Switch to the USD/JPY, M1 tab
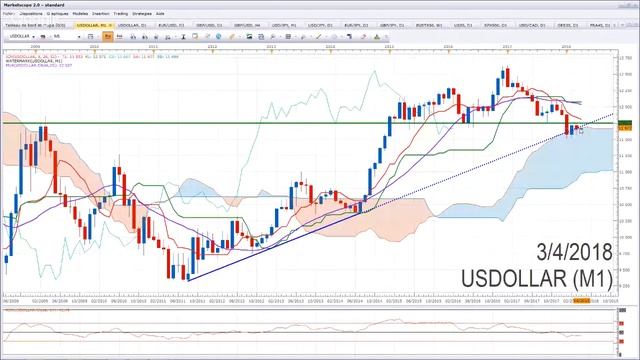 click(284, 25)
